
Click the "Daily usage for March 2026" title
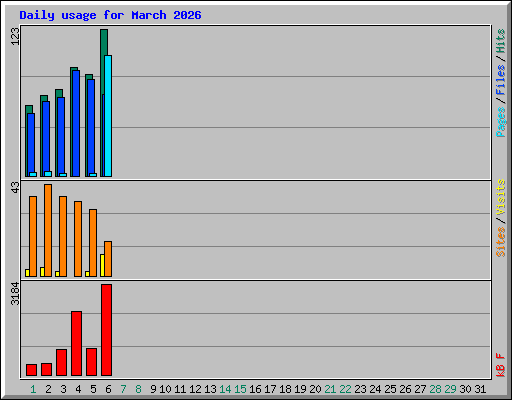pyautogui.click(x=110, y=15)
